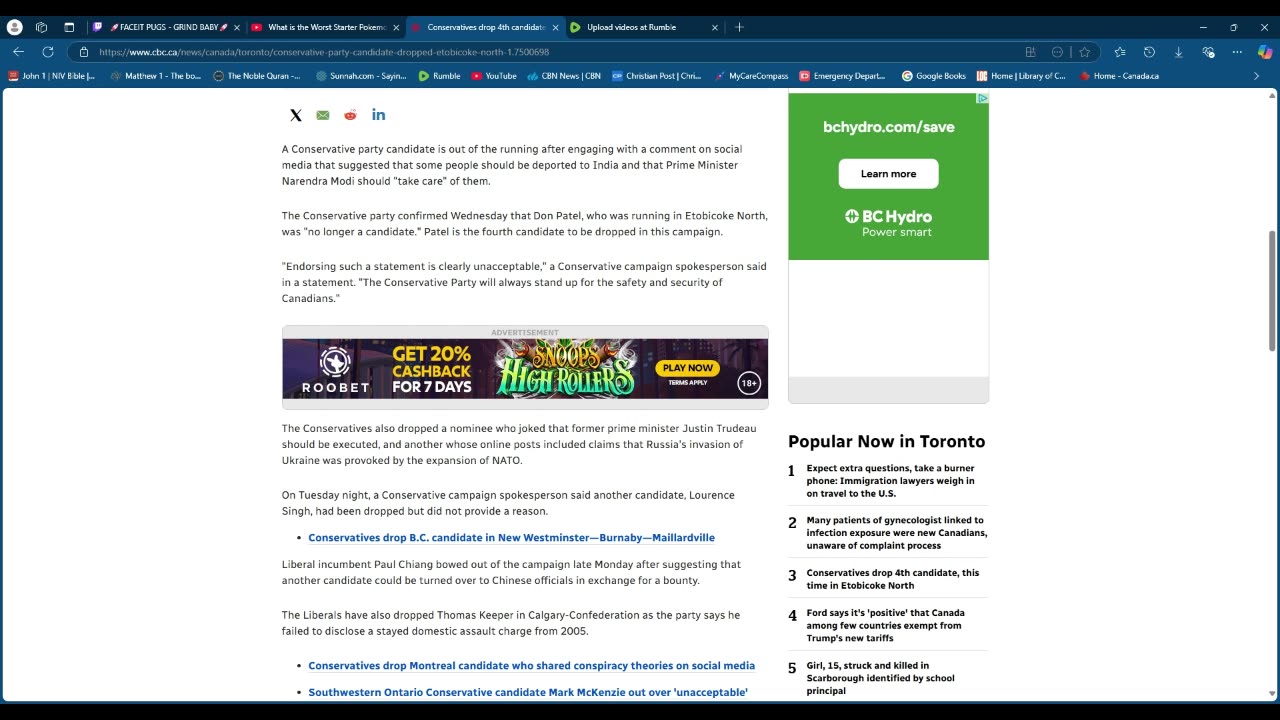Click Learn more on BC Hydro ad
The image size is (1280, 720).
pos(888,173)
